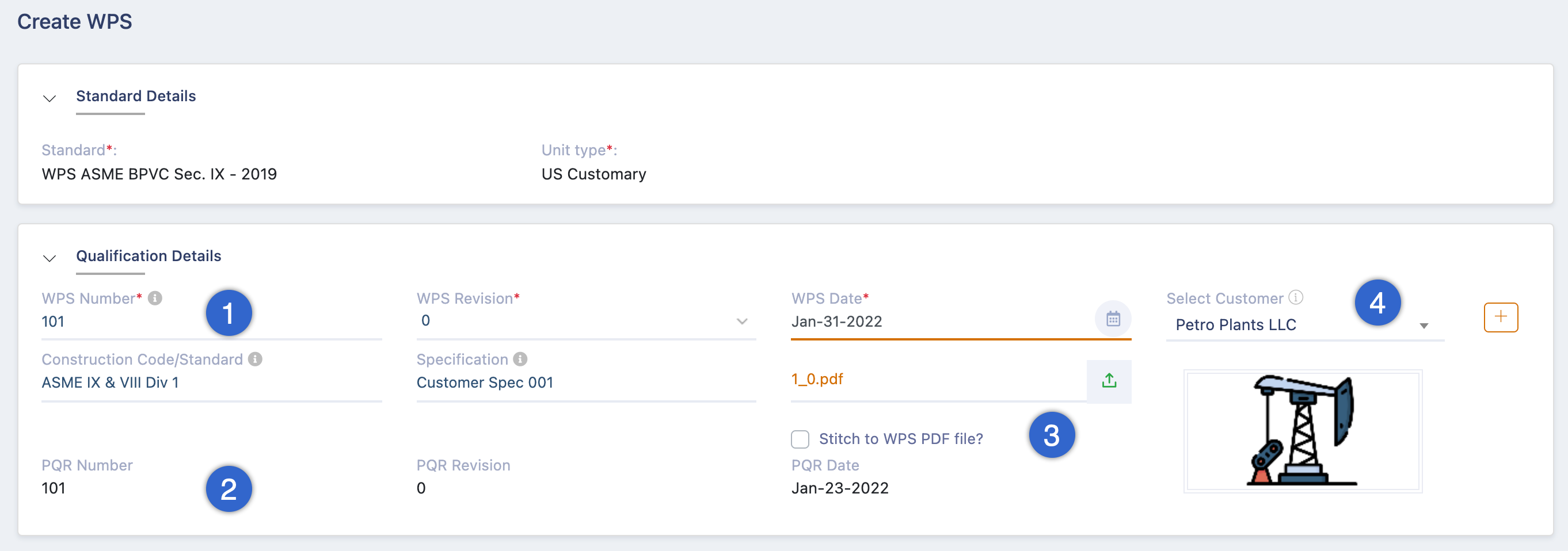Collapse the Qualification Details section

(50, 258)
